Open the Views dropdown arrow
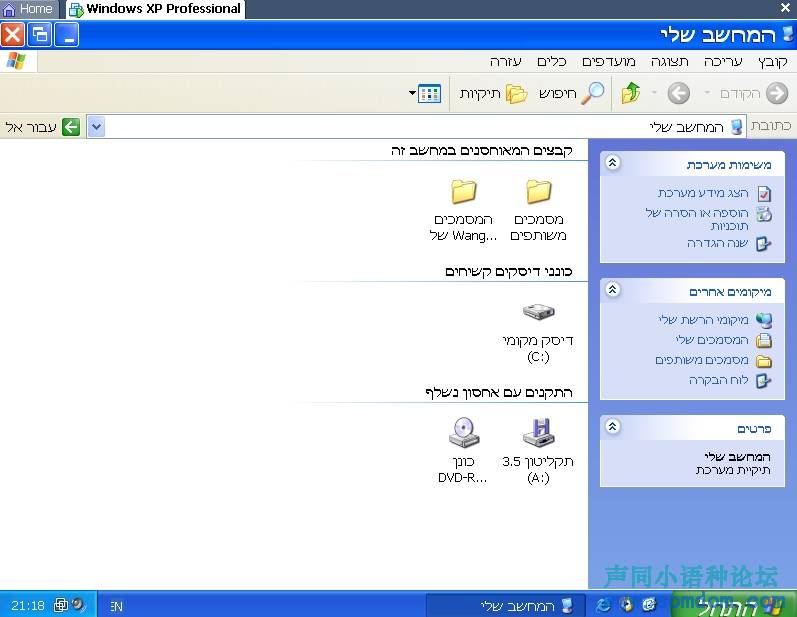The height and width of the screenshot is (617, 797). pos(412,93)
